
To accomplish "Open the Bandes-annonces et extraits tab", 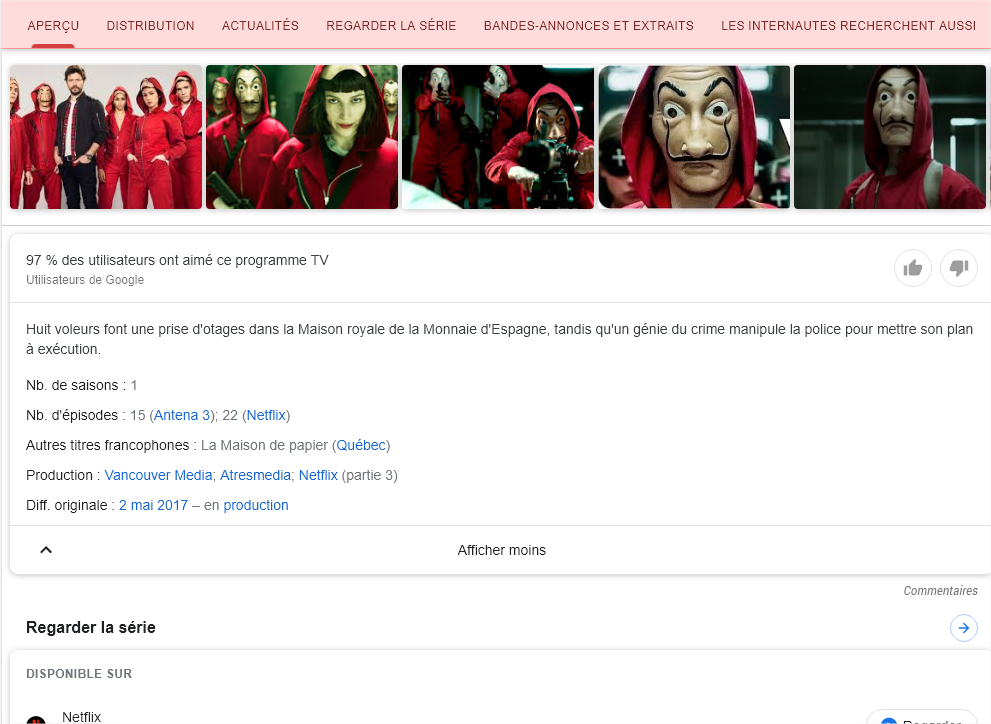I will click(588, 26).
